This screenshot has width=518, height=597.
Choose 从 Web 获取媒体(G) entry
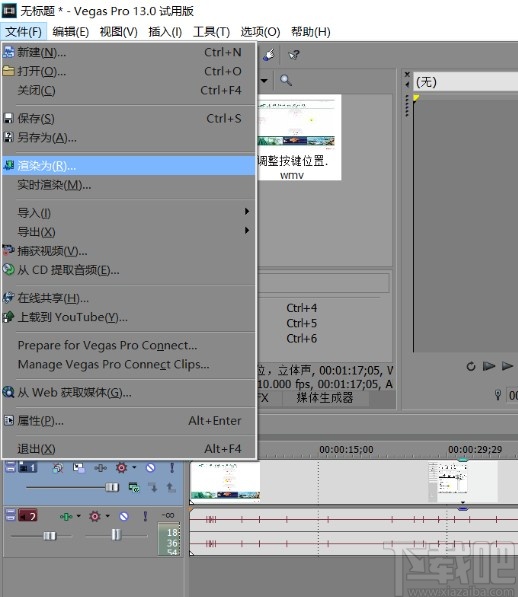[129, 393]
